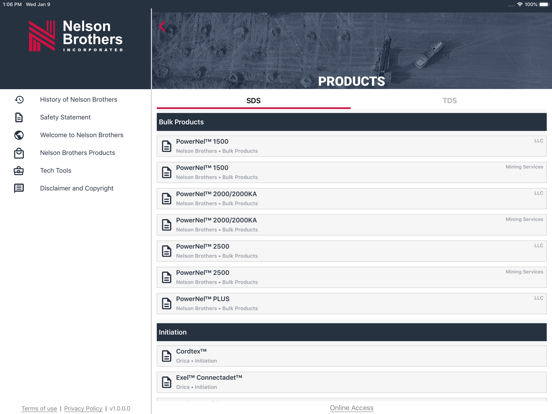
Task: Click the Nelson Brothers logo
Action: (76, 36)
